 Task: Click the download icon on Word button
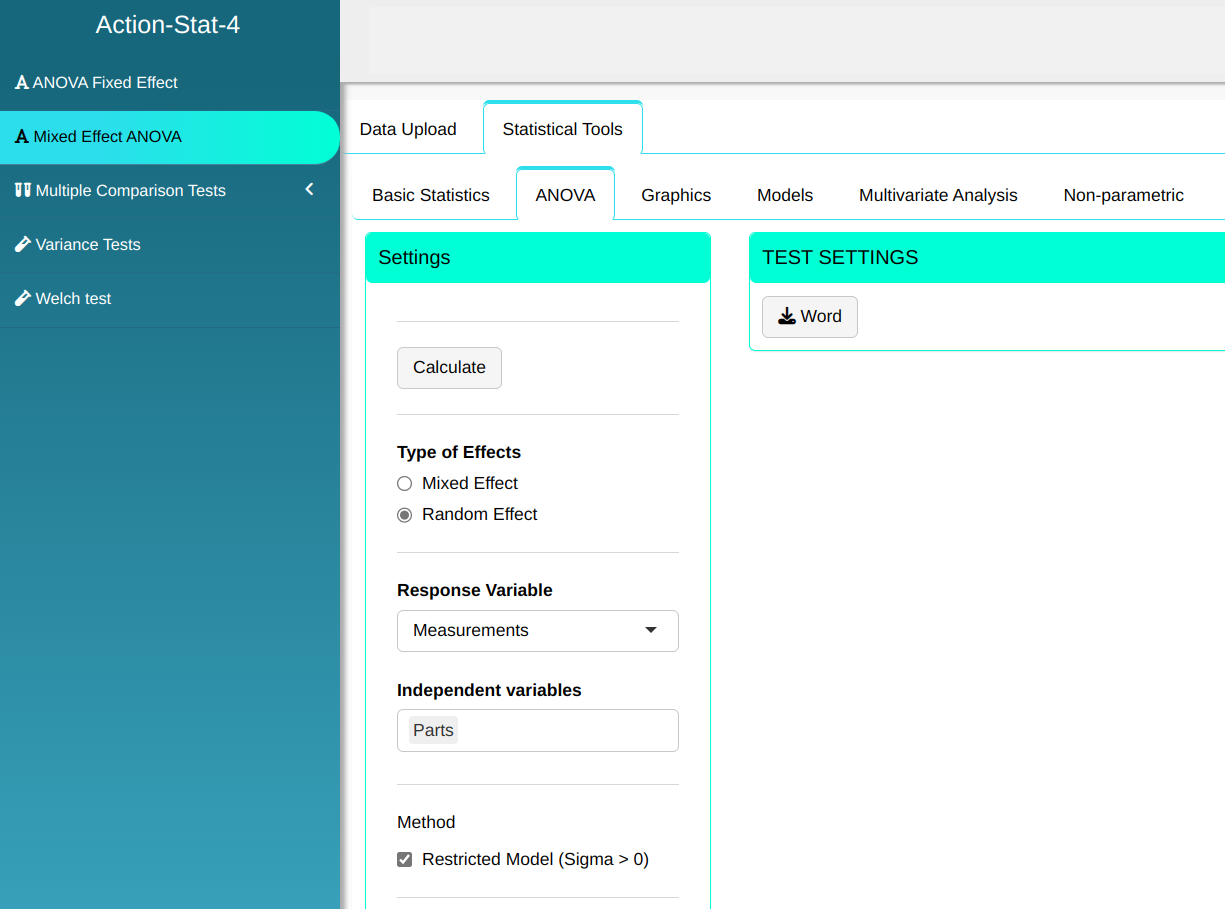(x=787, y=316)
